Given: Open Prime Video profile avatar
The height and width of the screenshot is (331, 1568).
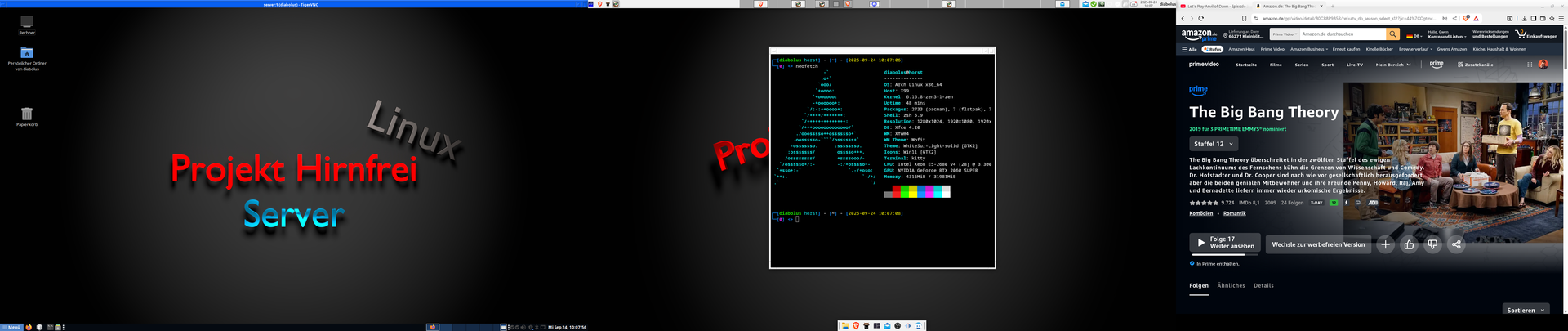Looking at the screenshot, I should tap(1543, 65).
